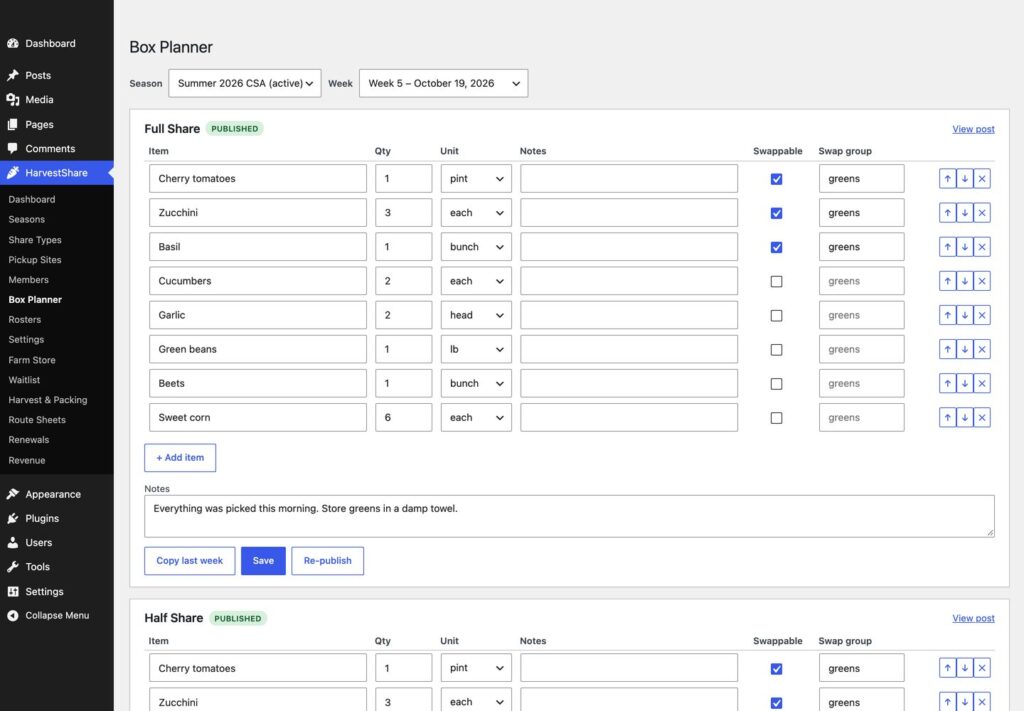Change the unit for Sweet corn

(x=476, y=417)
